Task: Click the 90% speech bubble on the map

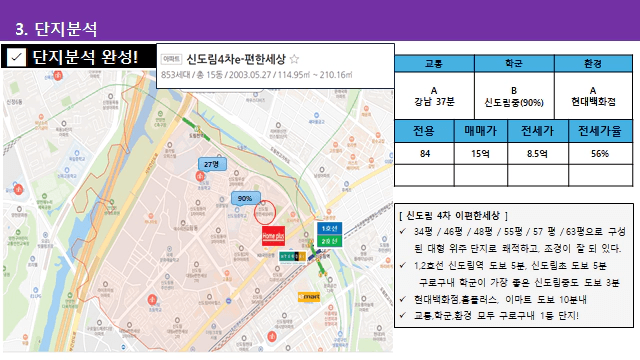Action: (245, 198)
